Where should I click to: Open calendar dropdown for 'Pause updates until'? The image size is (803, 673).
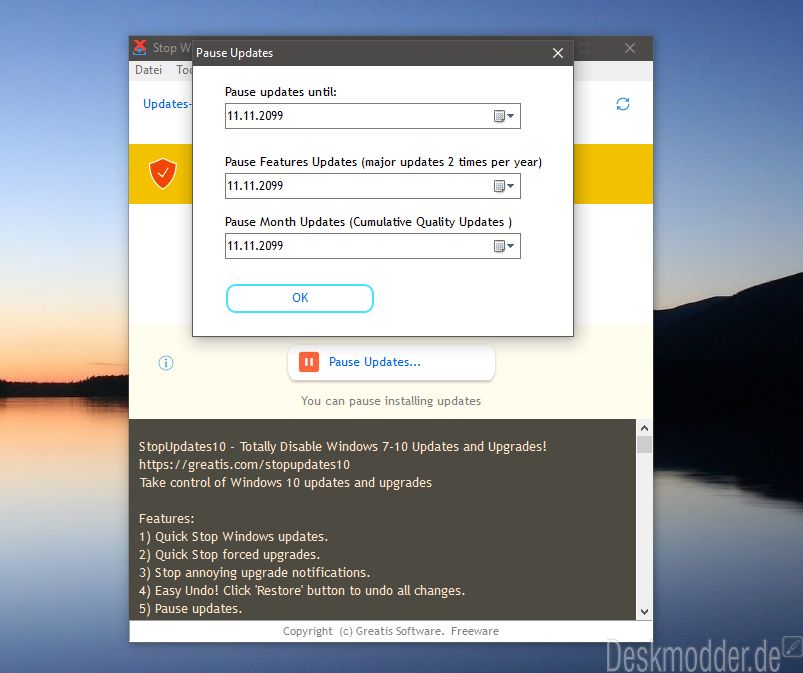(x=504, y=116)
